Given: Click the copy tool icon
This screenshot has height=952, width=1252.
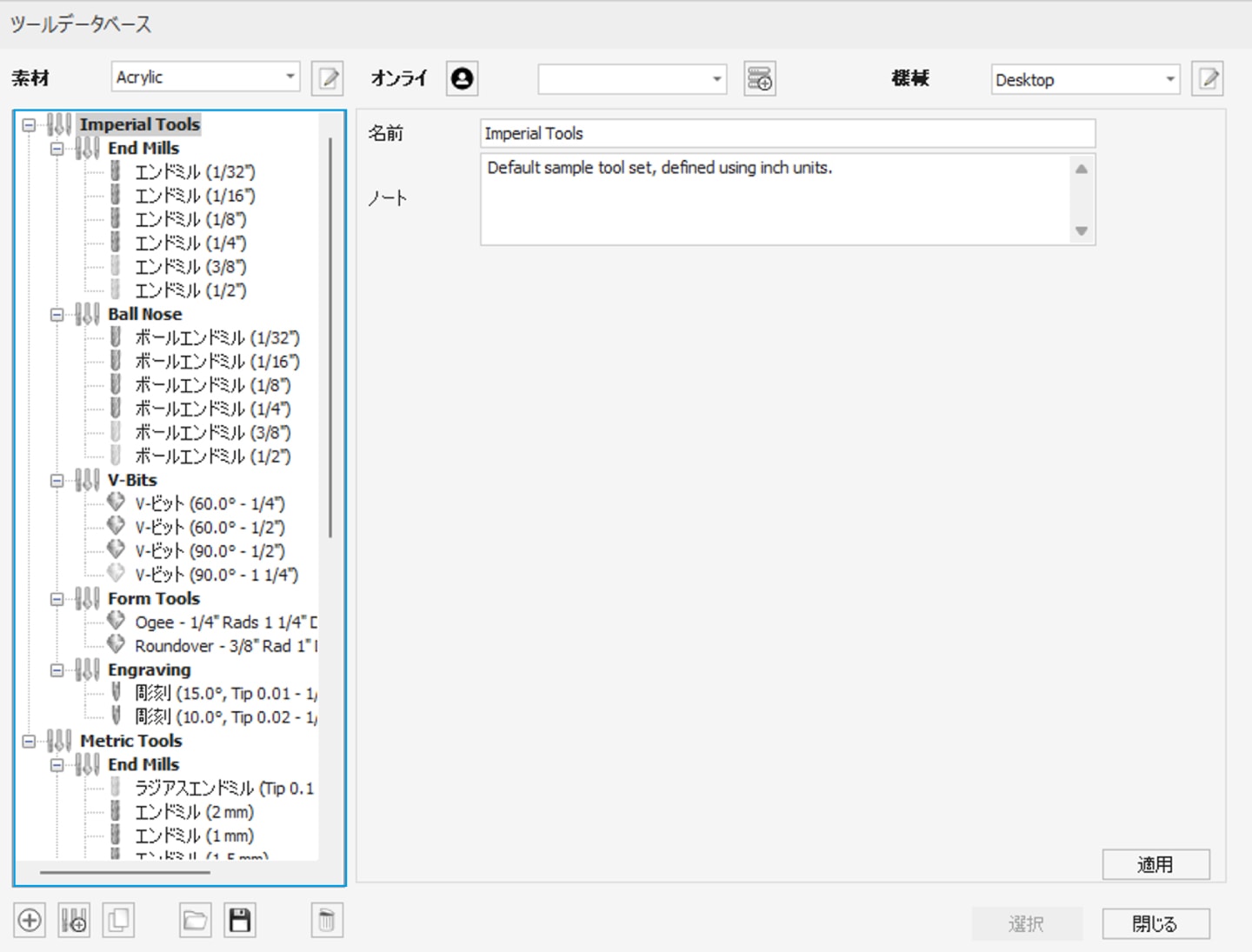Looking at the screenshot, I should coord(118,920).
